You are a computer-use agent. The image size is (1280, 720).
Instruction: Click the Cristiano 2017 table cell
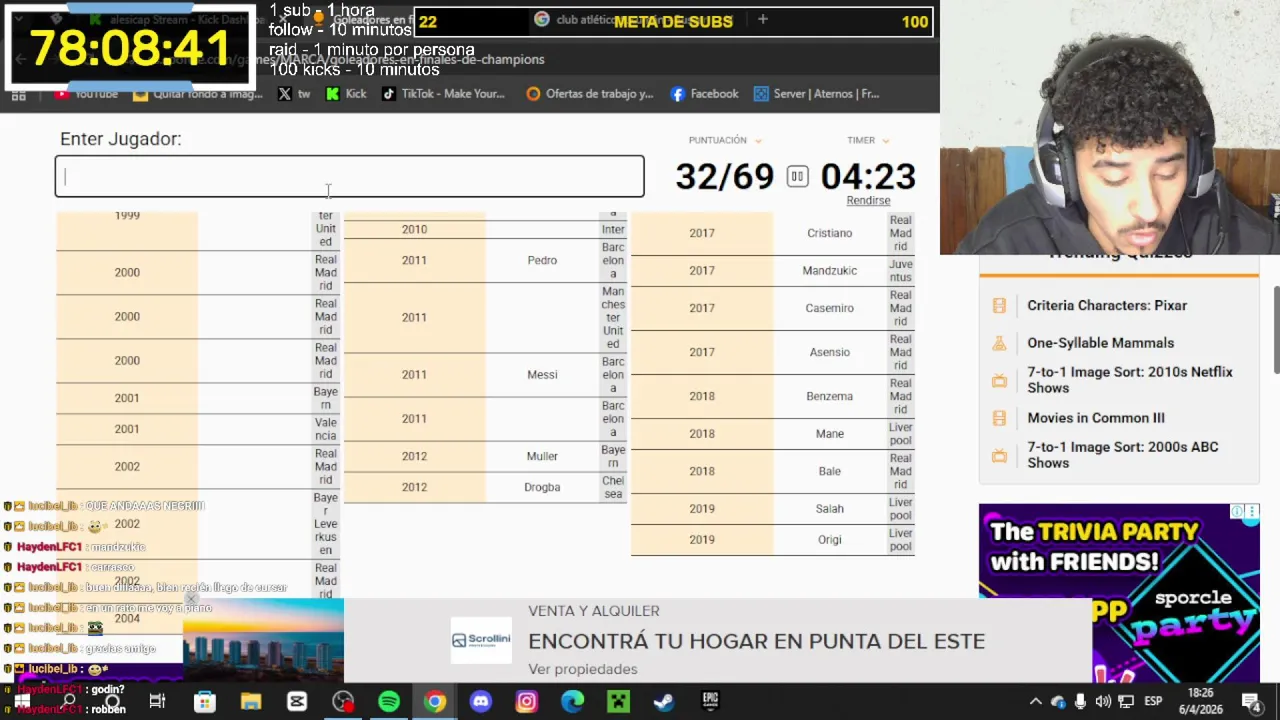click(x=830, y=233)
